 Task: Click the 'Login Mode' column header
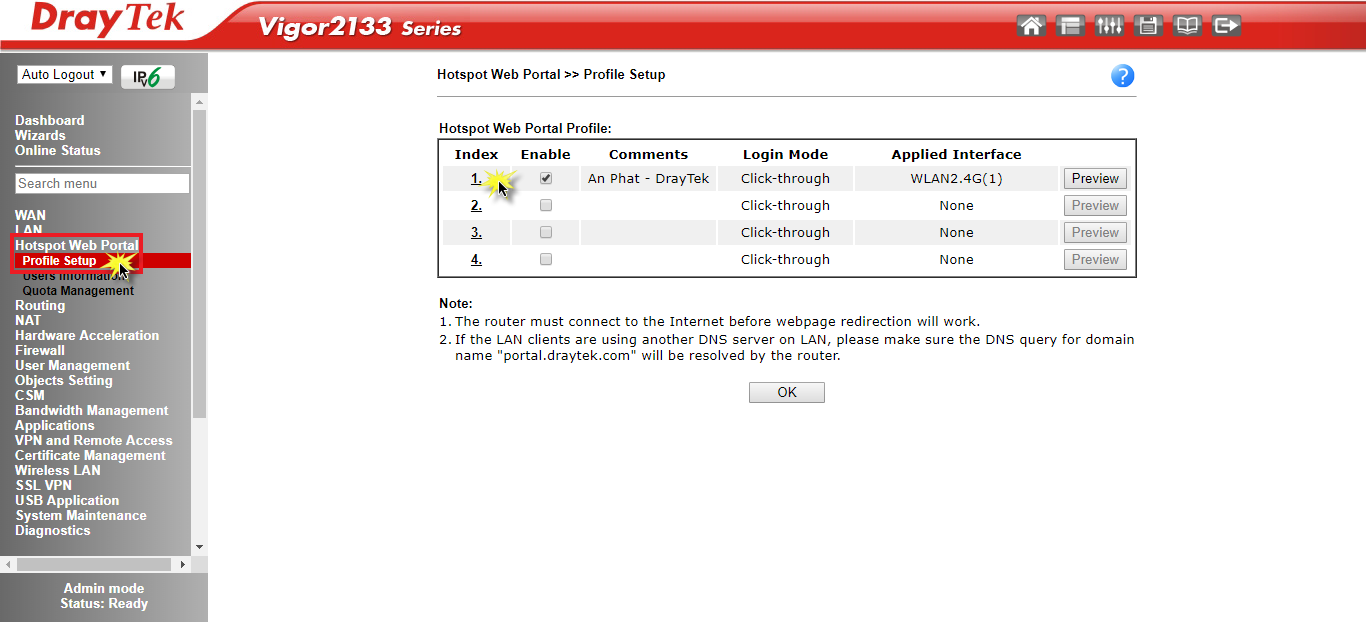pyautogui.click(x=785, y=154)
